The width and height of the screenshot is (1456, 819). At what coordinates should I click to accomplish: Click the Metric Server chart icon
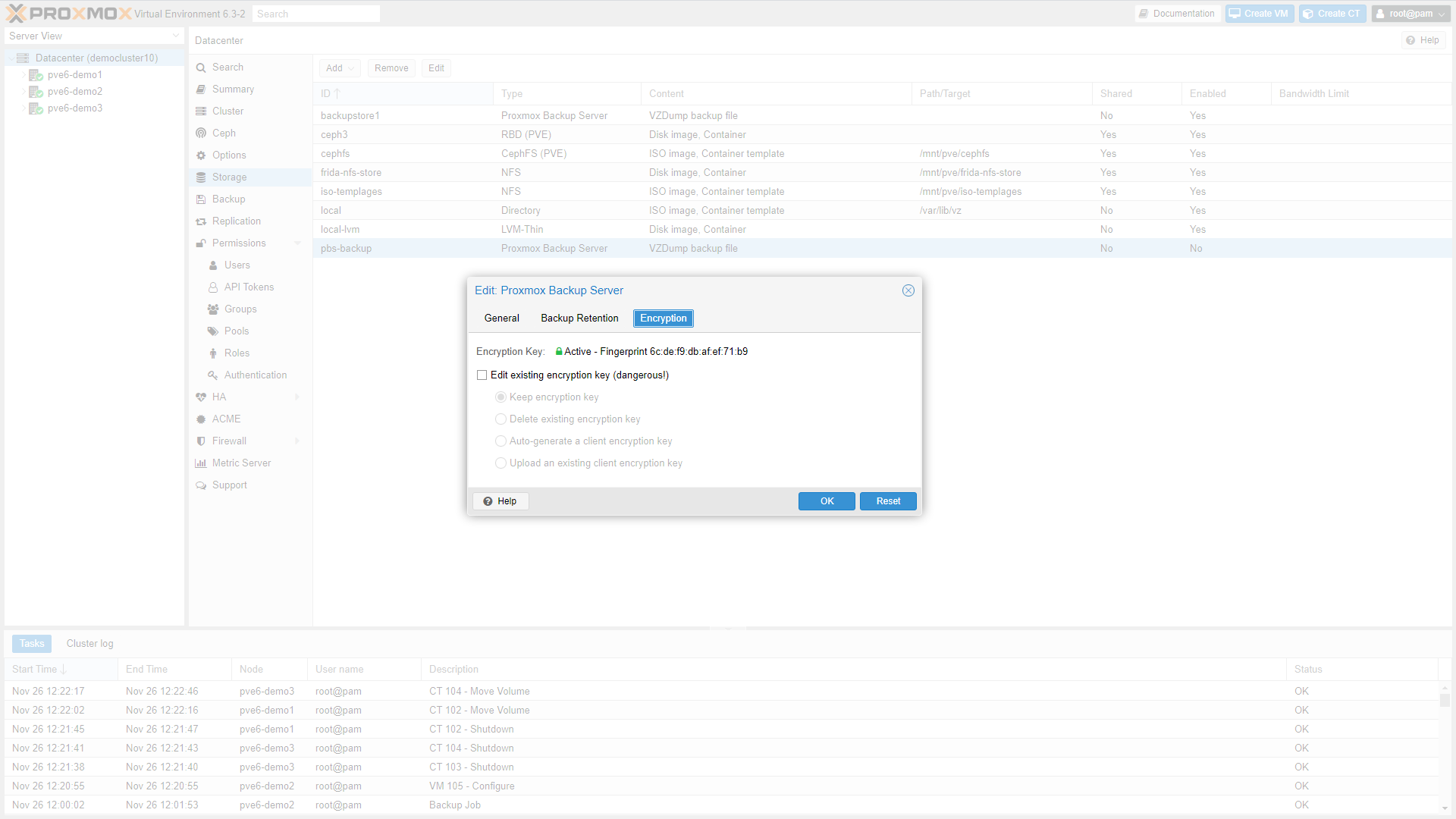pyautogui.click(x=201, y=463)
